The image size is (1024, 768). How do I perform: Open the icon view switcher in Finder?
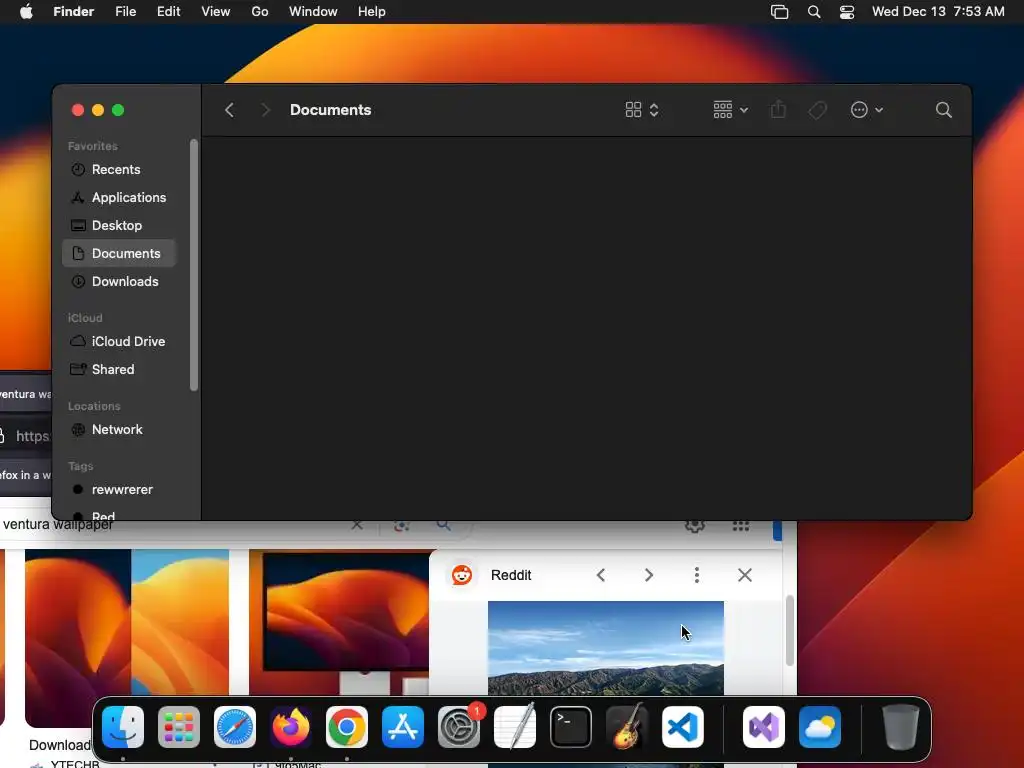pyautogui.click(x=641, y=110)
